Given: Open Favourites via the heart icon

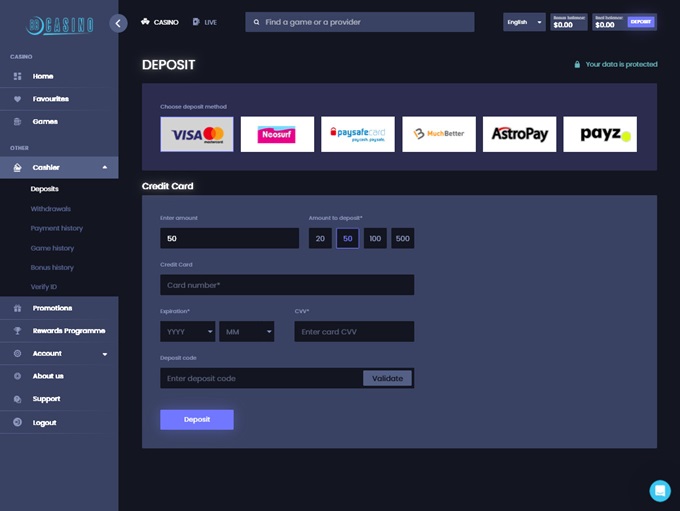Looking at the screenshot, I should 17,99.
